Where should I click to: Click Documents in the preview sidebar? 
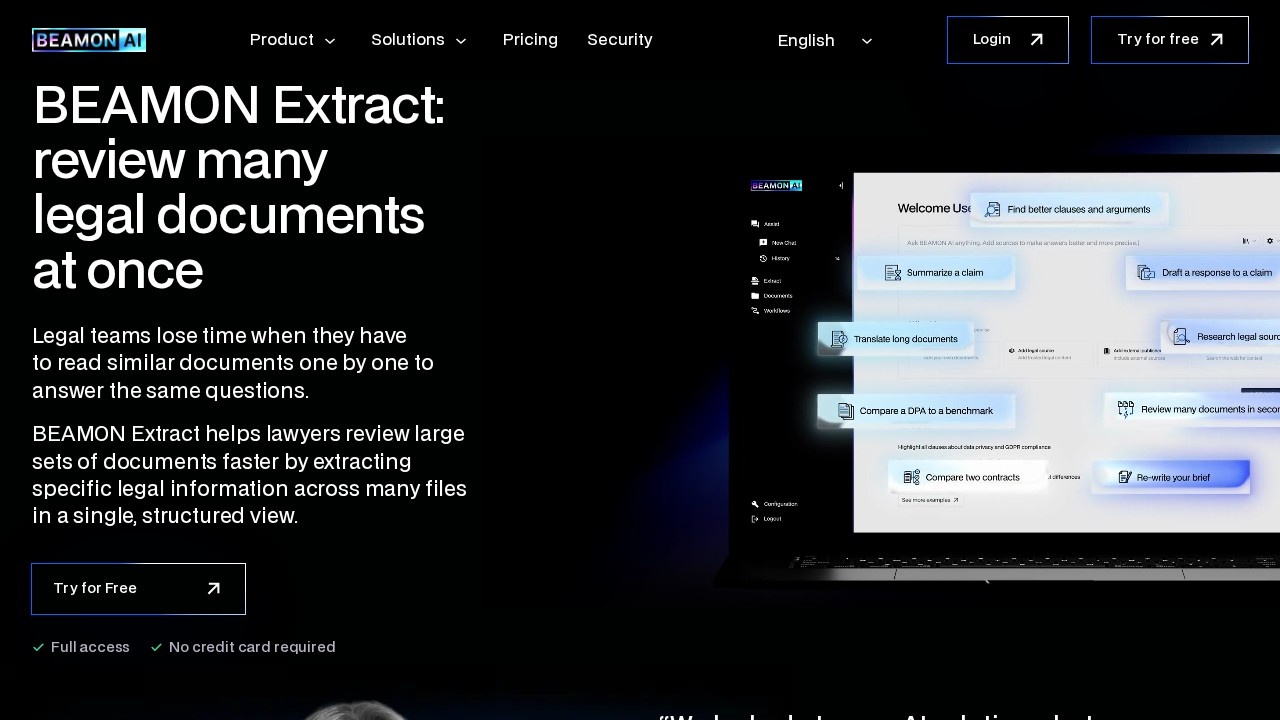coord(772,296)
